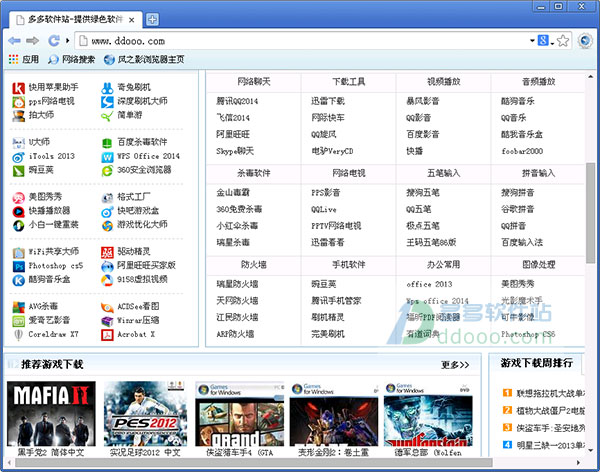The height and width of the screenshot is (472, 600).
Task: Click the 美图秀秀 icon in left list
Action: pyautogui.click(x=18, y=198)
